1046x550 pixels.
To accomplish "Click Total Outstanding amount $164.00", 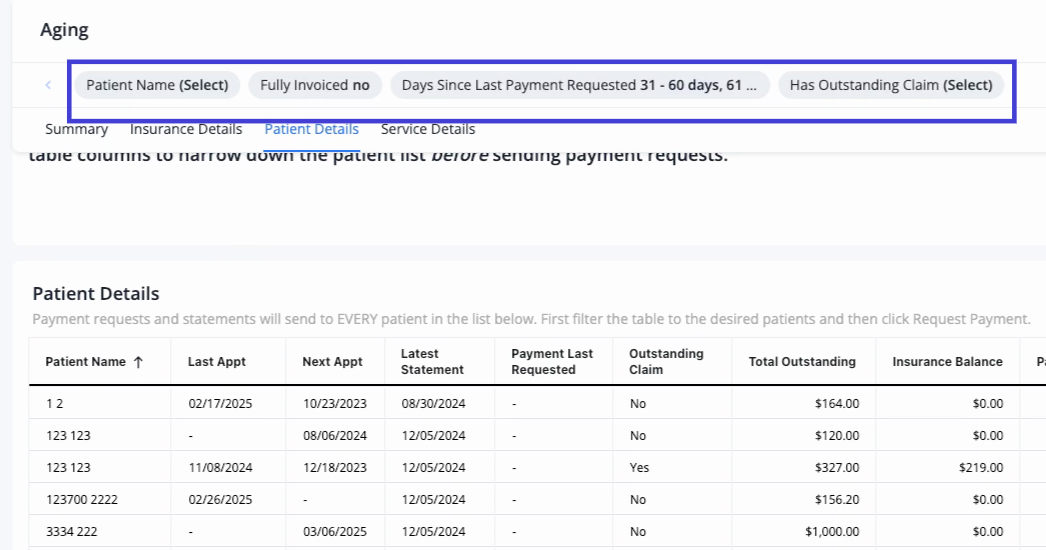I will 837,404.
